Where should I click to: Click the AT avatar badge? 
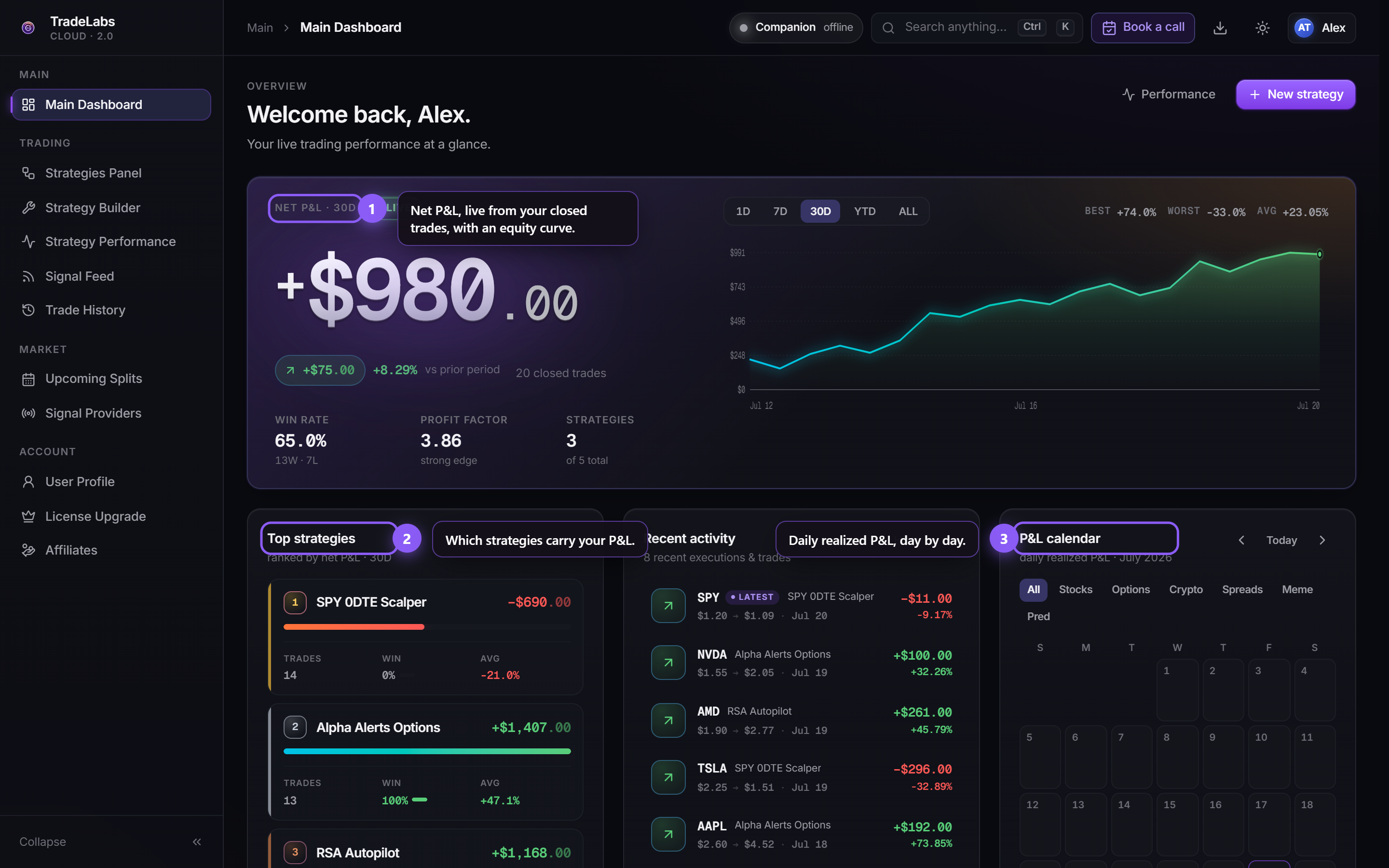[x=1304, y=27]
